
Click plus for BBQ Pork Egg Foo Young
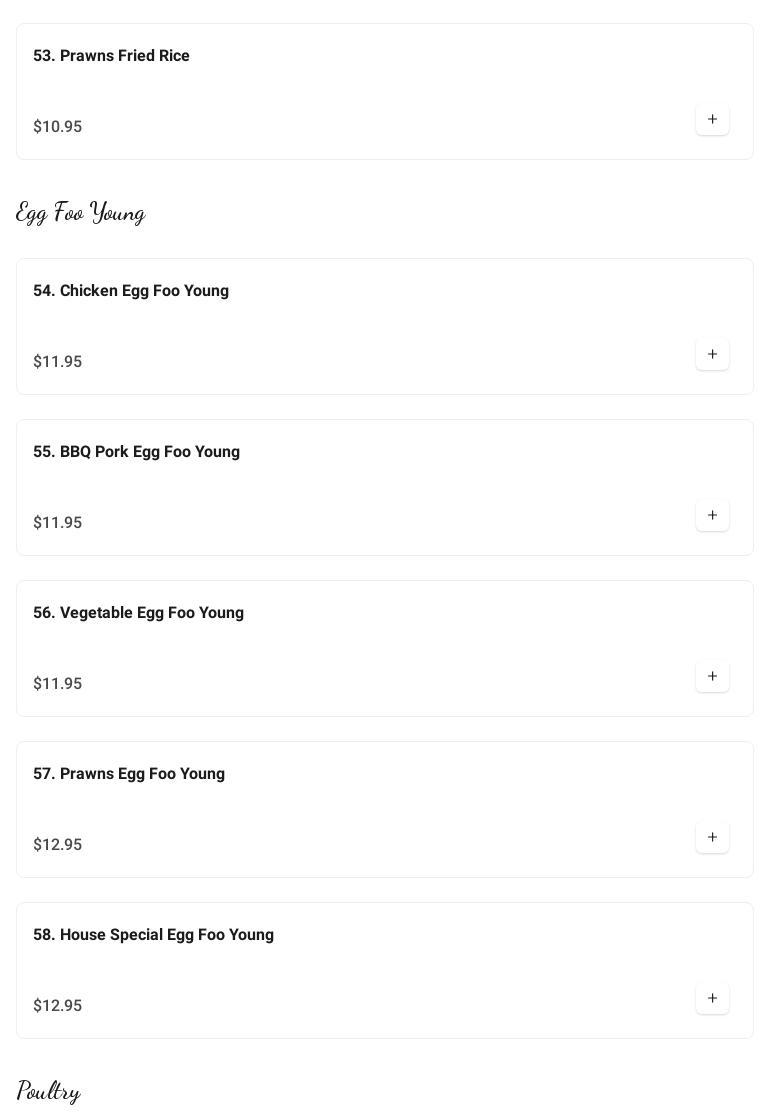point(712,516)
